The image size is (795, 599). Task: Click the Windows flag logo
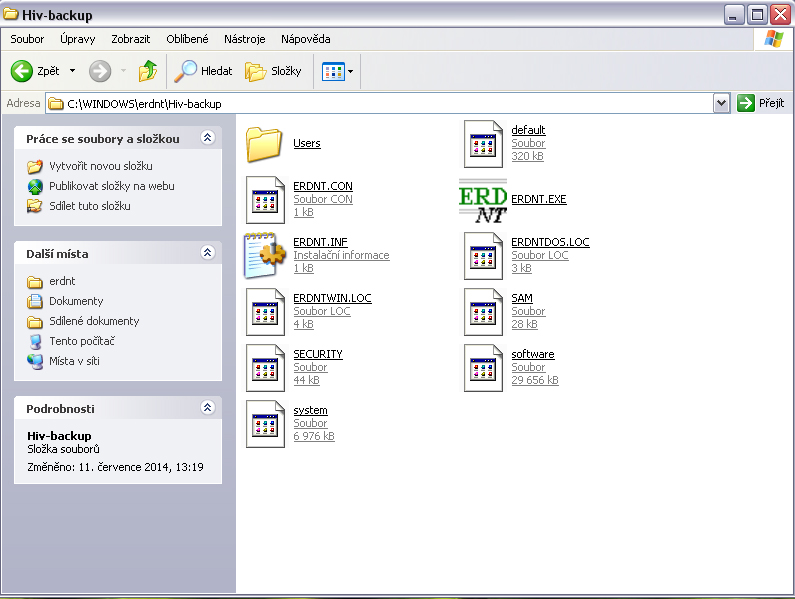click(774, 39)
